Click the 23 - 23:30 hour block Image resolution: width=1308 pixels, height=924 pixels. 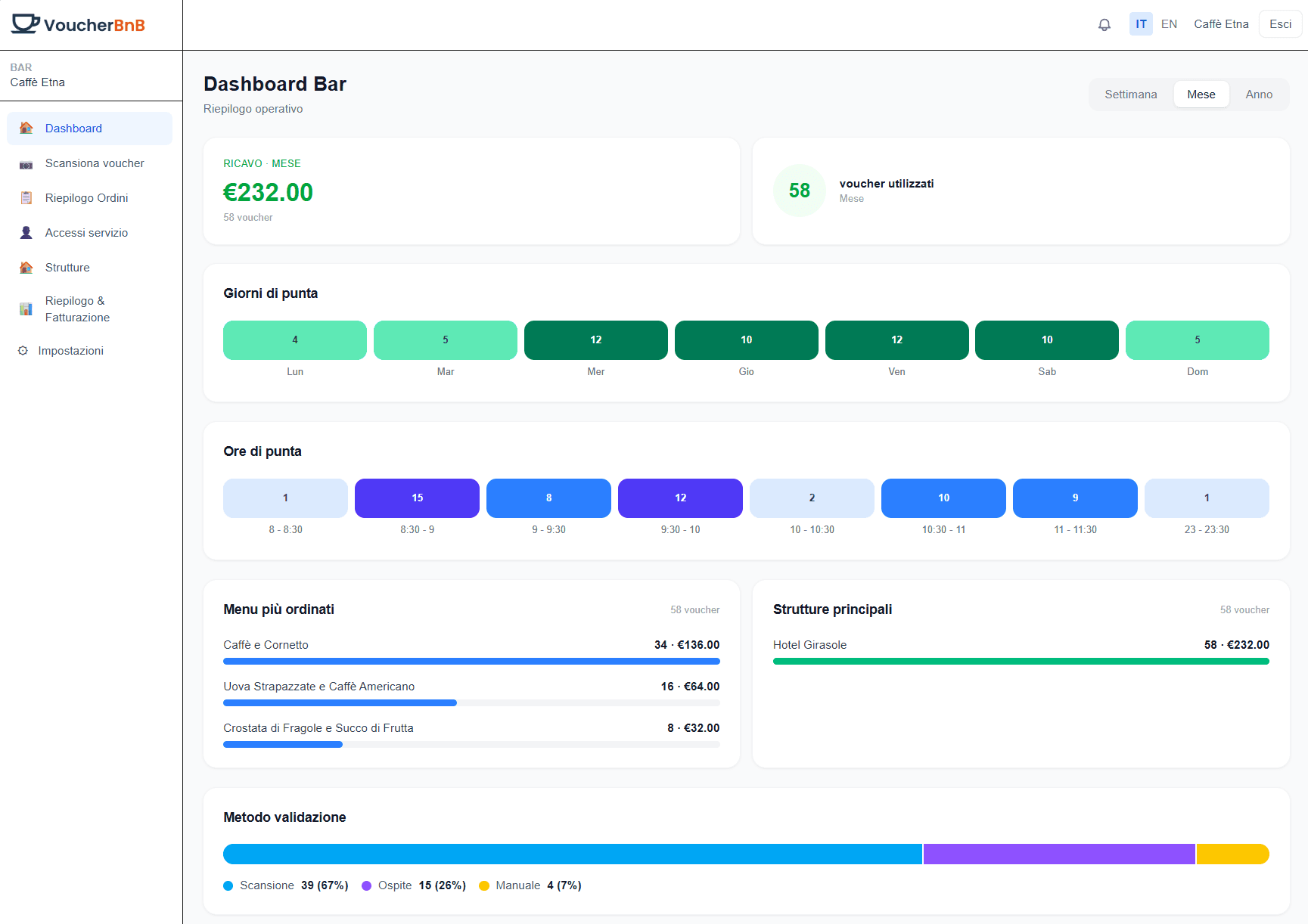click(1207, 498)
